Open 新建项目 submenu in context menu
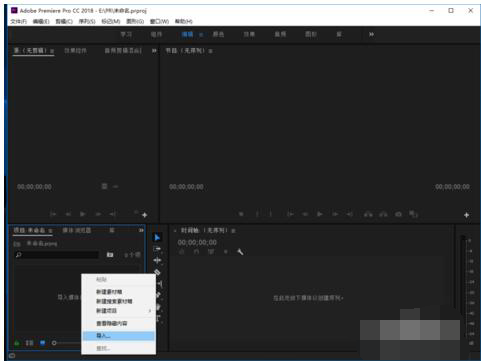The height and width of the screenshot is (361, 481). point(119,311)
